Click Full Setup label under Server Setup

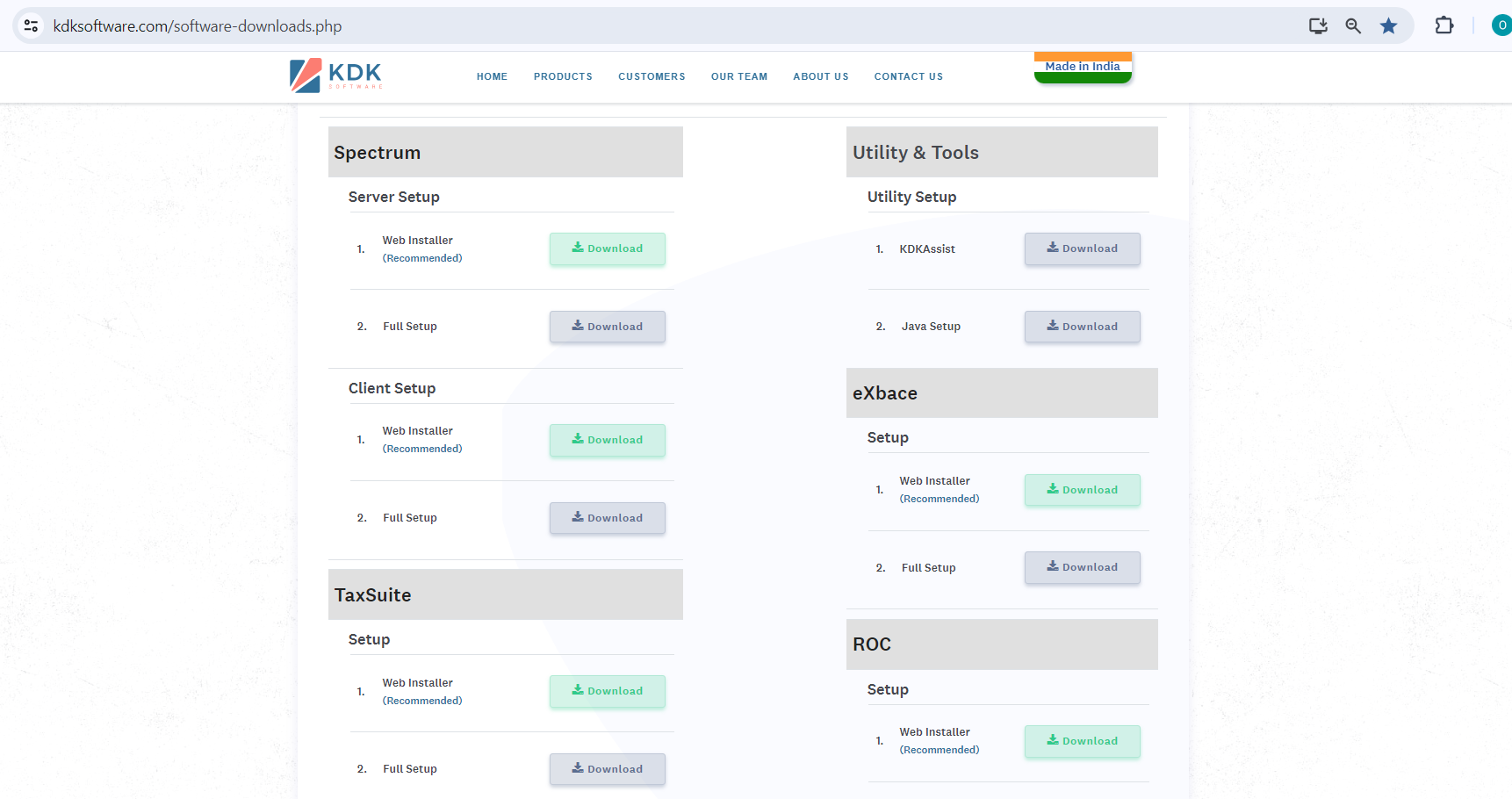pos(410,327)
